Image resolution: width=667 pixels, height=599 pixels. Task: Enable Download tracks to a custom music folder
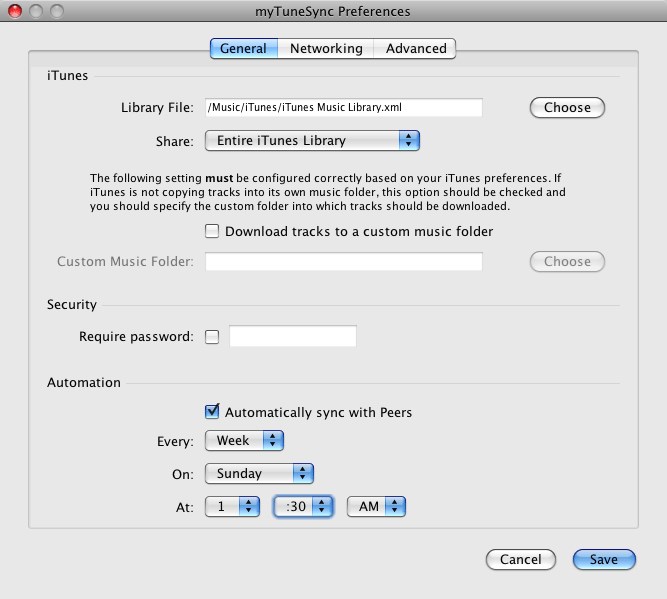click(212, 231)
